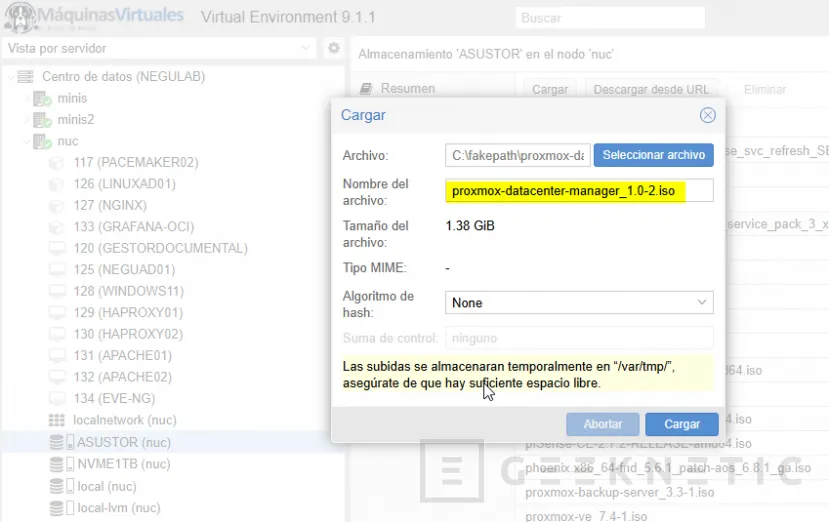This screenshot has width=829, height=522.
Task: Select 126 (LINUXAD01) in the tree
Action: point(125,184)
